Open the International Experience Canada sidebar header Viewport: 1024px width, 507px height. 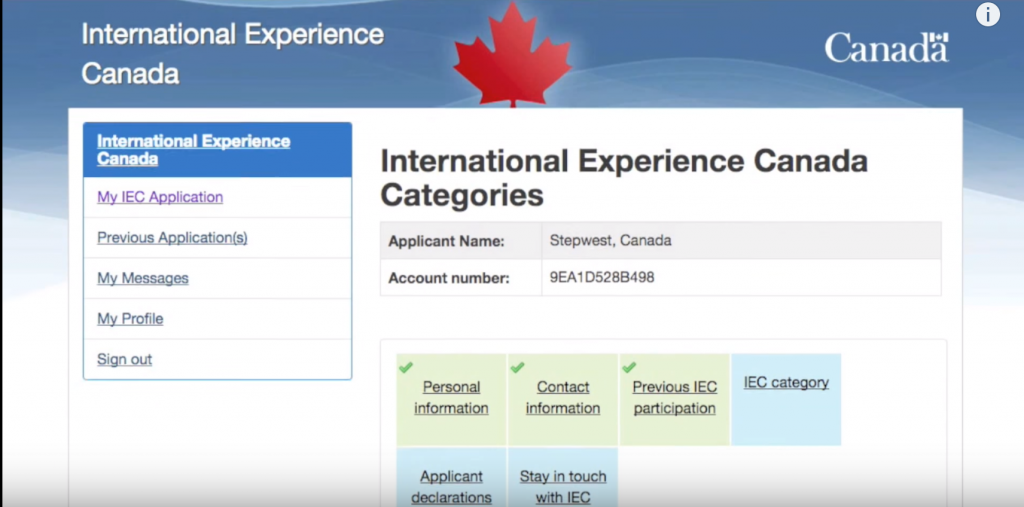click(x=193, y=150)
